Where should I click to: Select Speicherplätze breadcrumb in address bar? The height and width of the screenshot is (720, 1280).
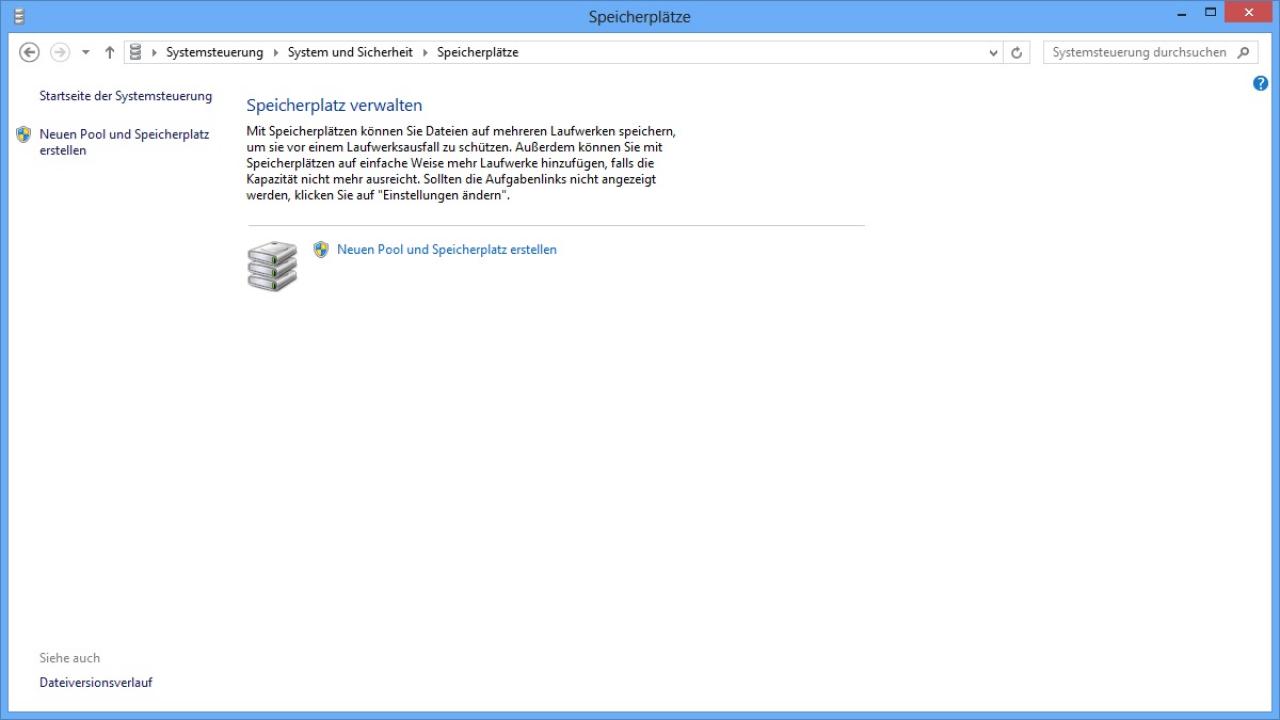[x=477, y=52]
